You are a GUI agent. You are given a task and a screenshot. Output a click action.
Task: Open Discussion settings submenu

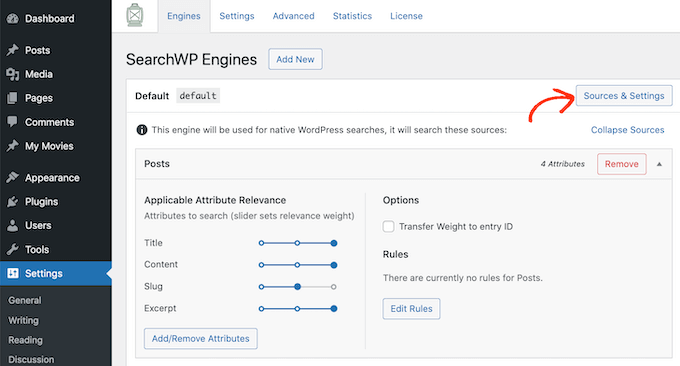[x=31, y=359]
